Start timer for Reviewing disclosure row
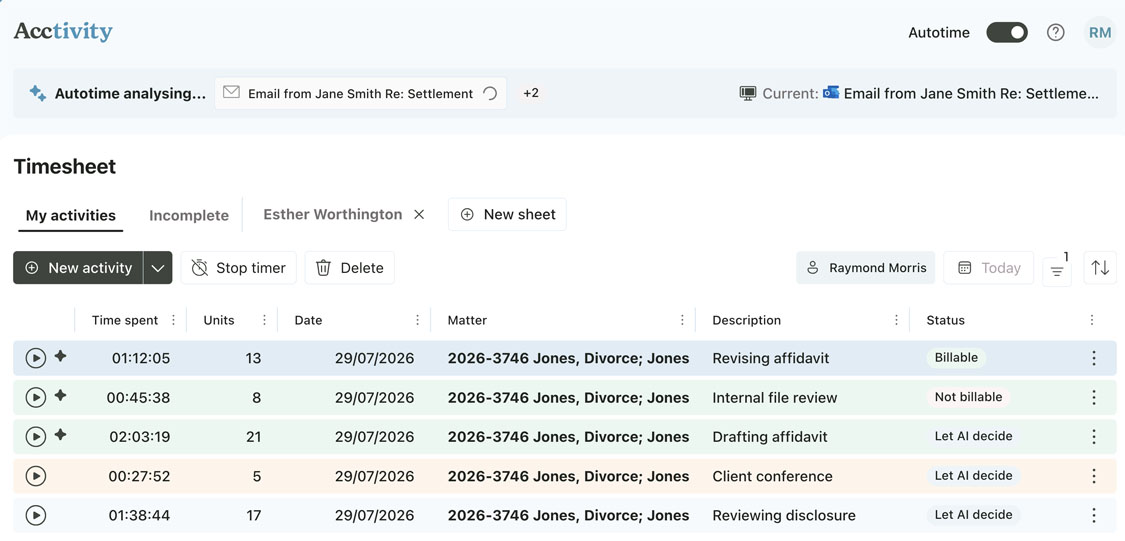 point(36,515)
